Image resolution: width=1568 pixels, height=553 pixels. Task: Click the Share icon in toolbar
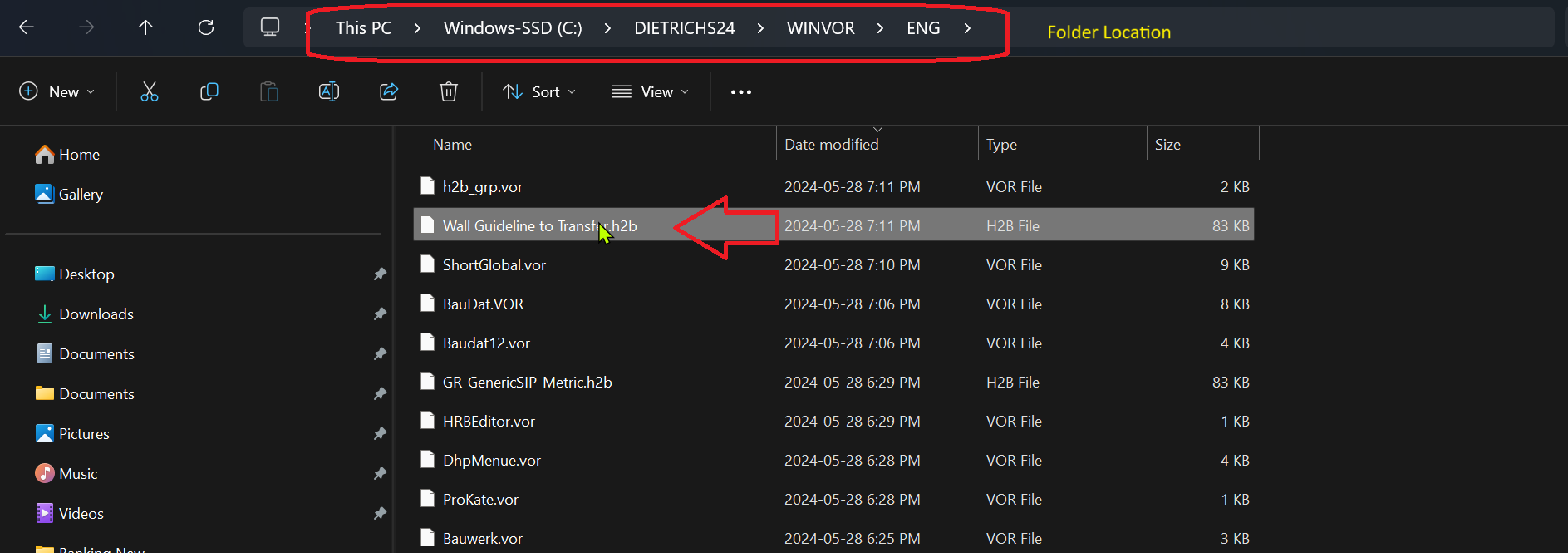(389, 91)
